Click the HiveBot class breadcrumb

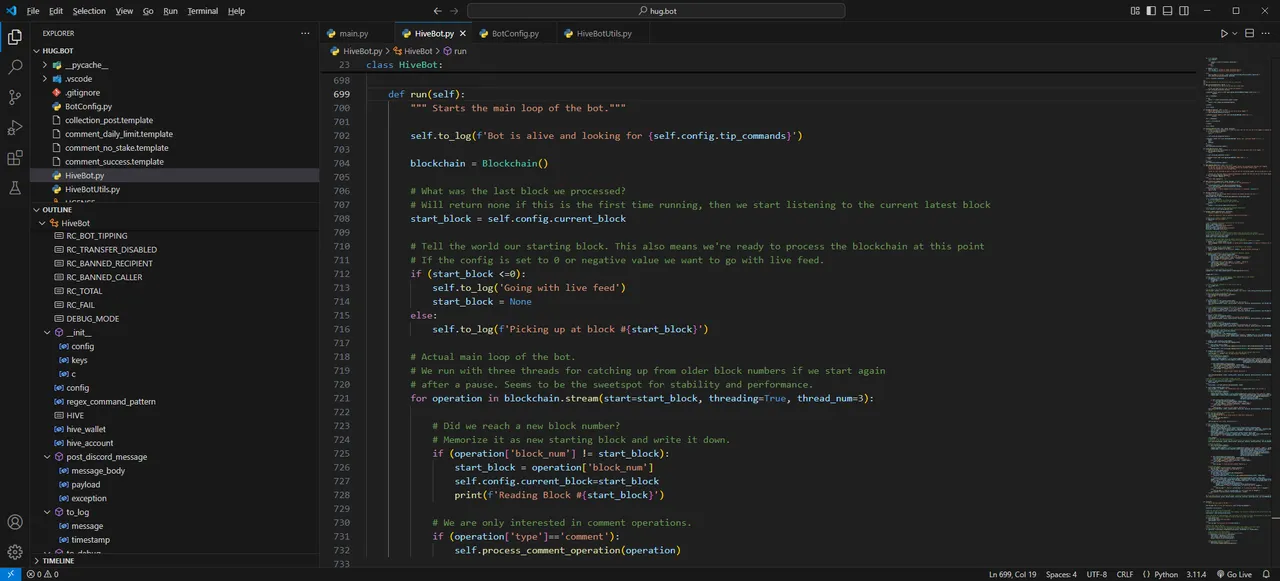(x=413, y=51)
